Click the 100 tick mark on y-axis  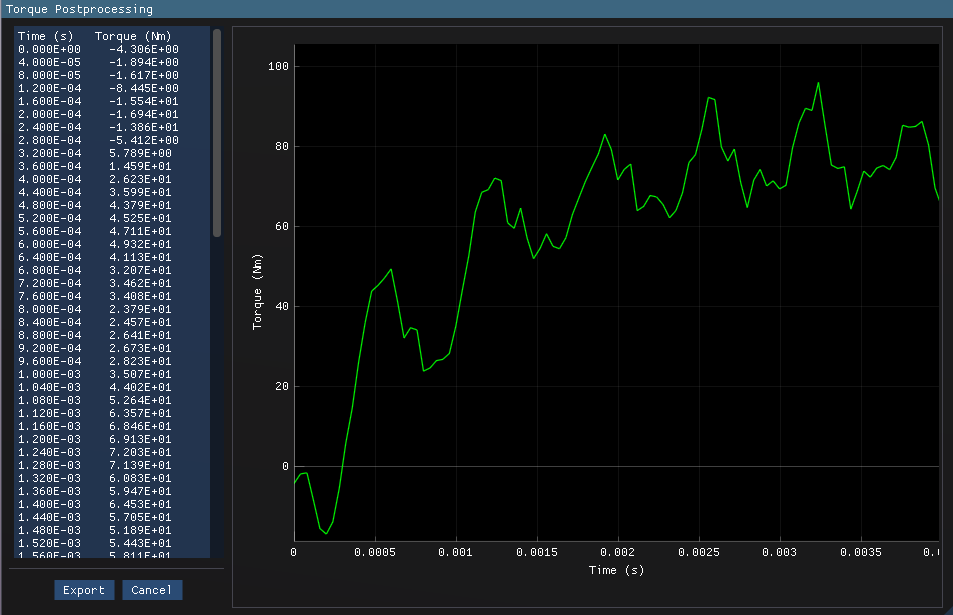click(x=277, y=65)
